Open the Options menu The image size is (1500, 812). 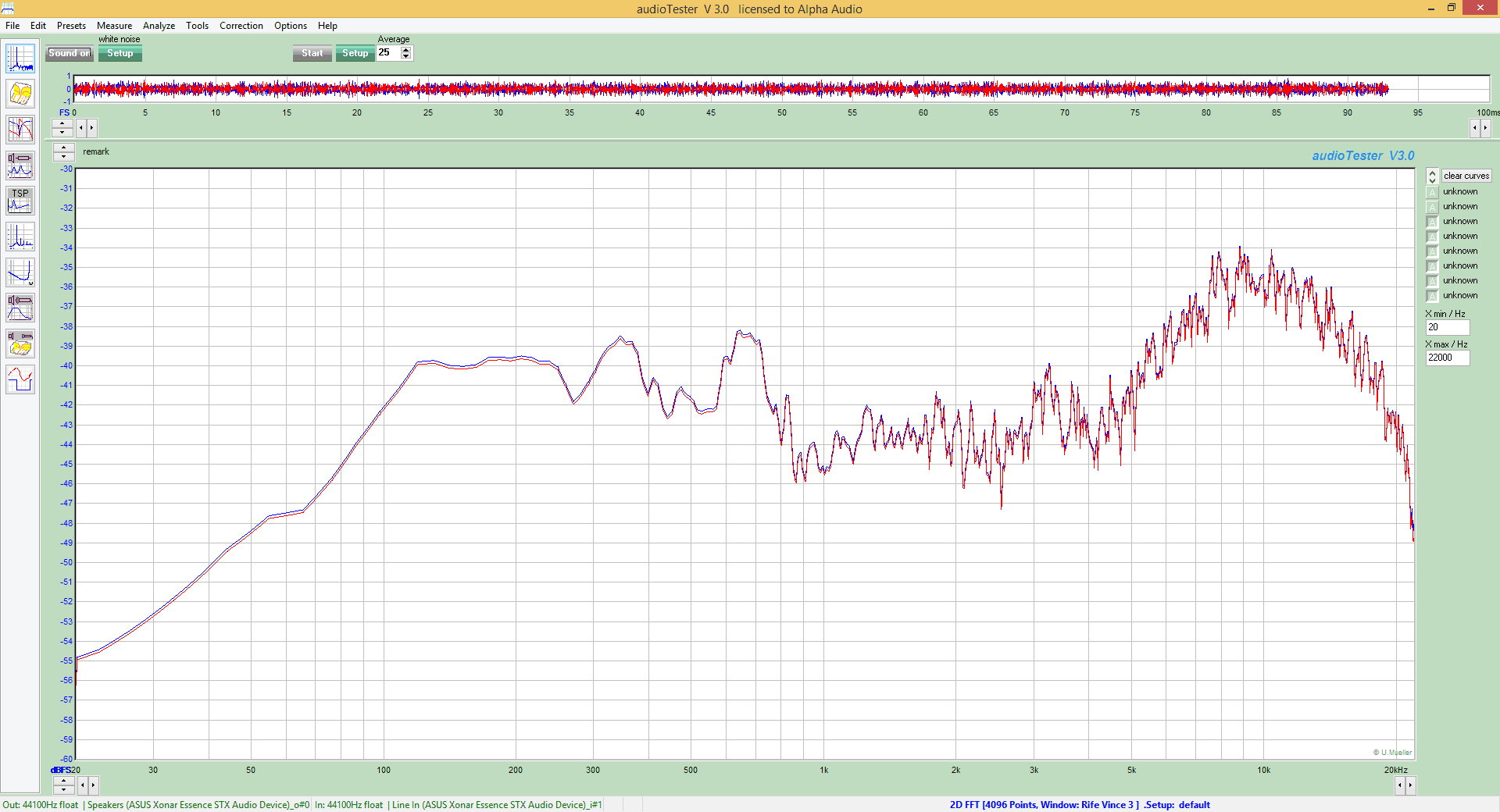pyautogui.click(x=291, y=26)
